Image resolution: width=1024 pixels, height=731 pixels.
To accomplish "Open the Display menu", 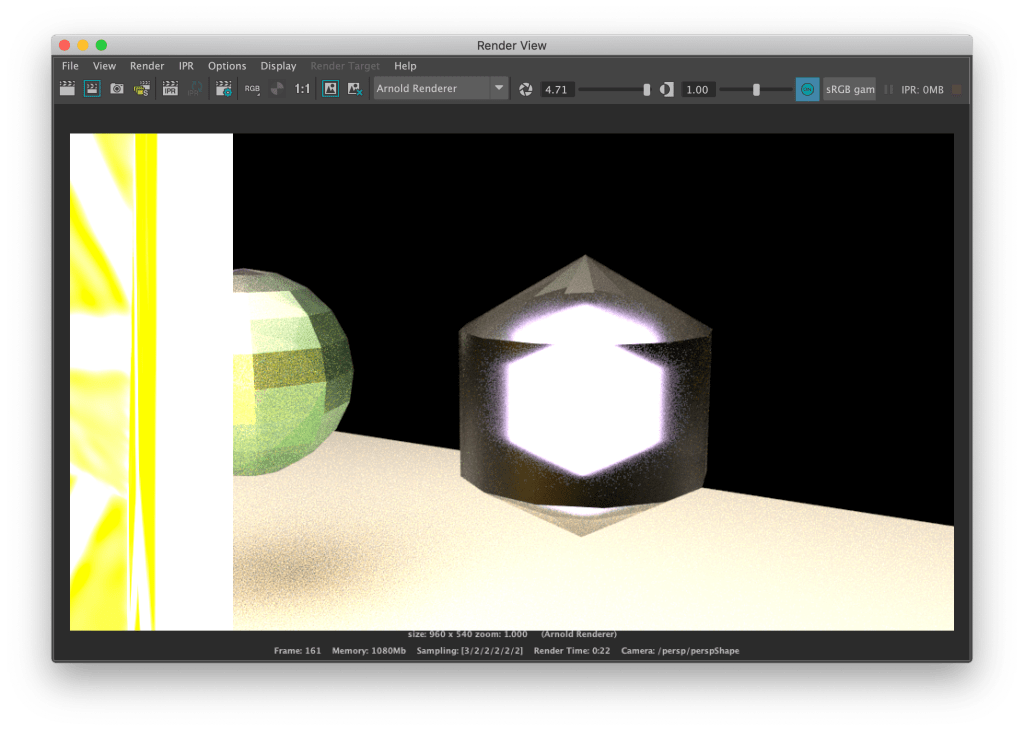I will click(278, 66).
